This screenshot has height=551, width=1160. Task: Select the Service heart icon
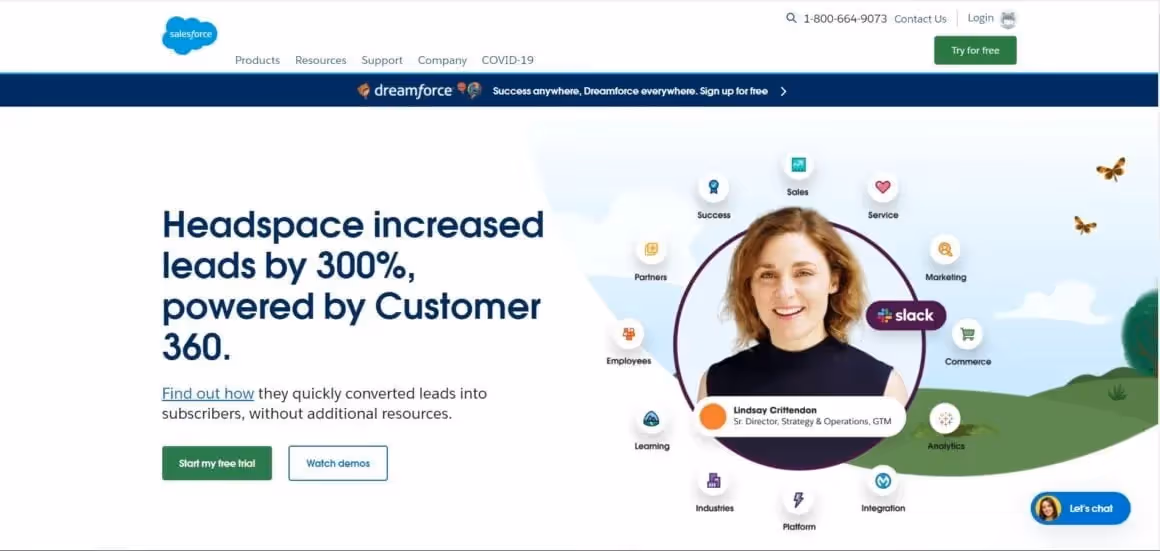pyautogui.click(x=883, y=187)
